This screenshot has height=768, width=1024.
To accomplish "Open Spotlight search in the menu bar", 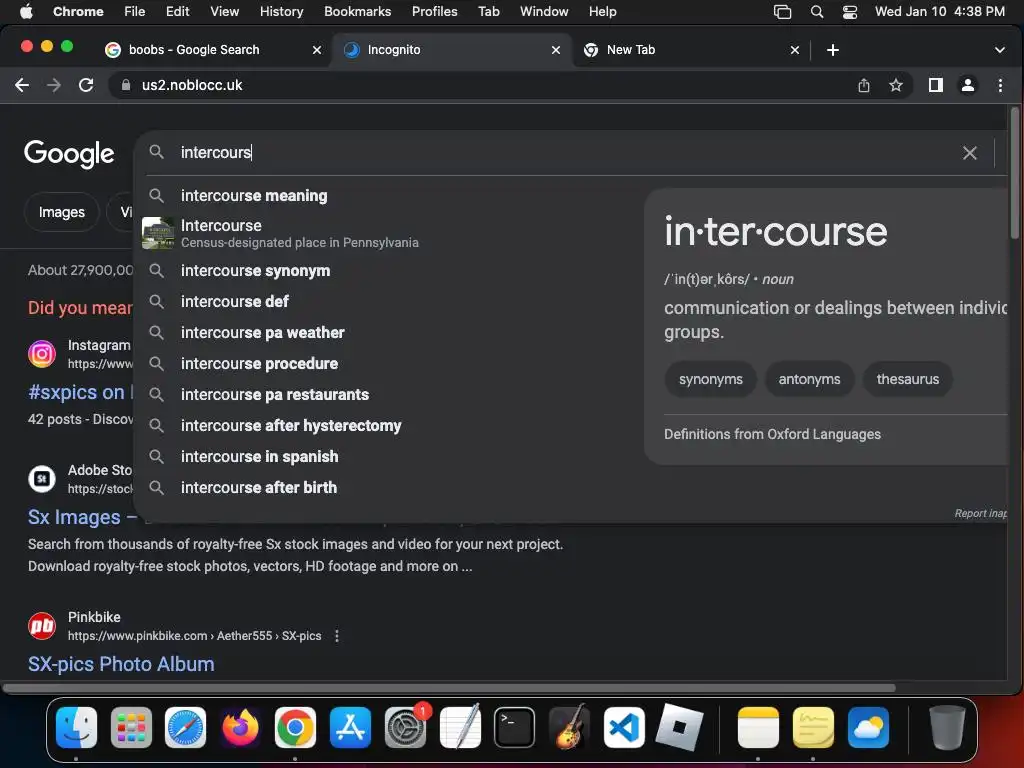I will pos(816,11).
